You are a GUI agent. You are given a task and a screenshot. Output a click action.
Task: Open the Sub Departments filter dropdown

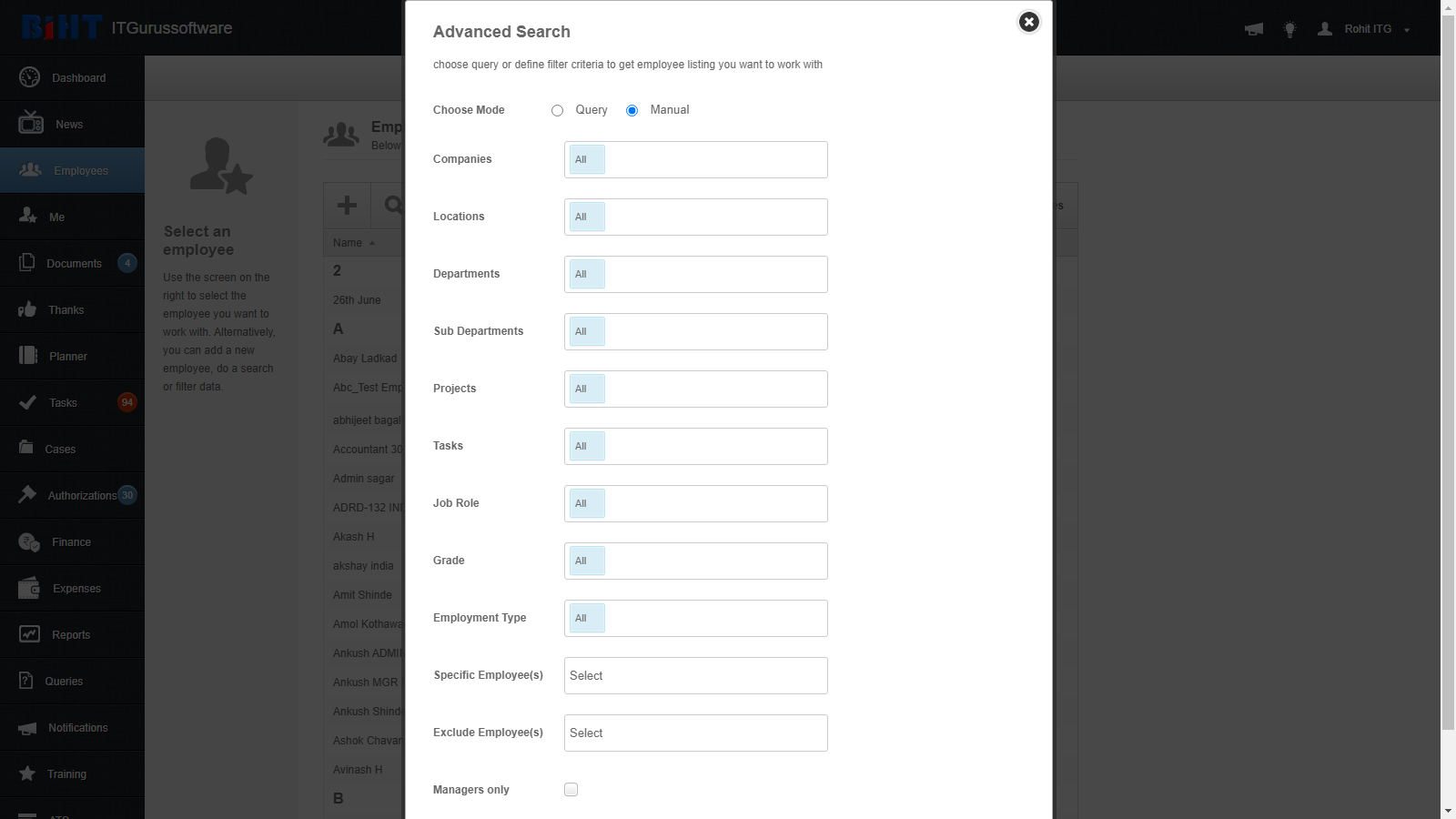click(x=696, y=331)
